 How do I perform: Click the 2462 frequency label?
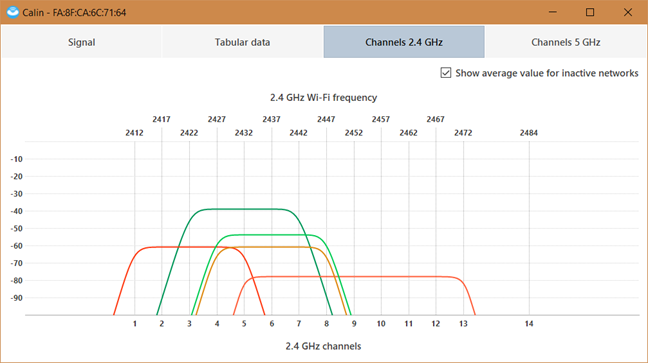click(408, 133)
